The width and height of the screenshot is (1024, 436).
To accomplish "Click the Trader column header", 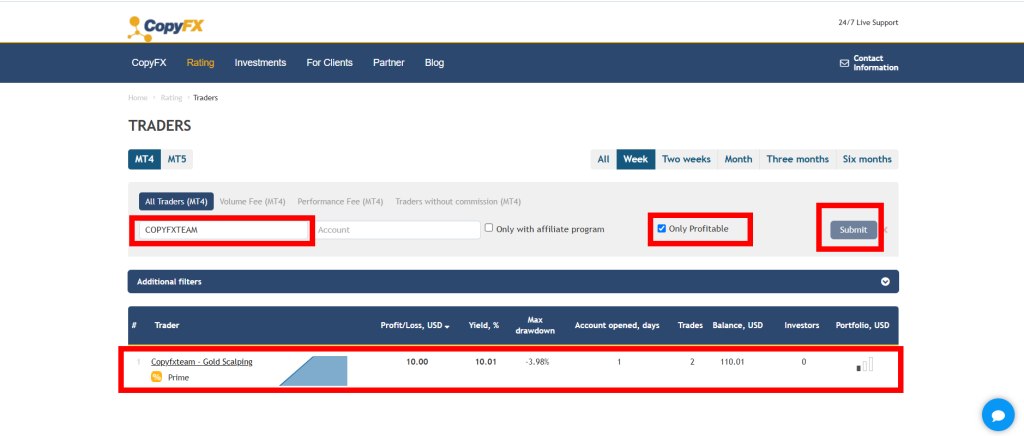I will tap(167, 325).
